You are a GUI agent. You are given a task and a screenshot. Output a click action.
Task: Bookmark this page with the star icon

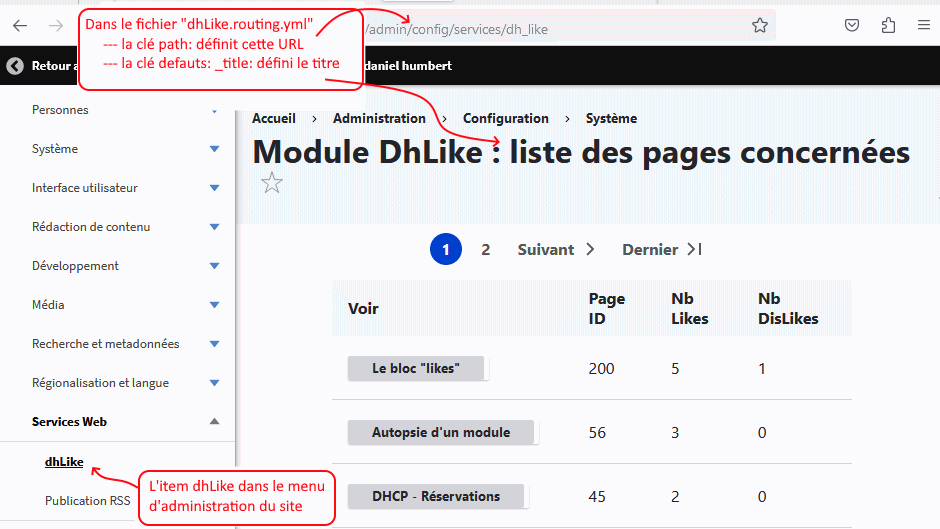point(760,25)
